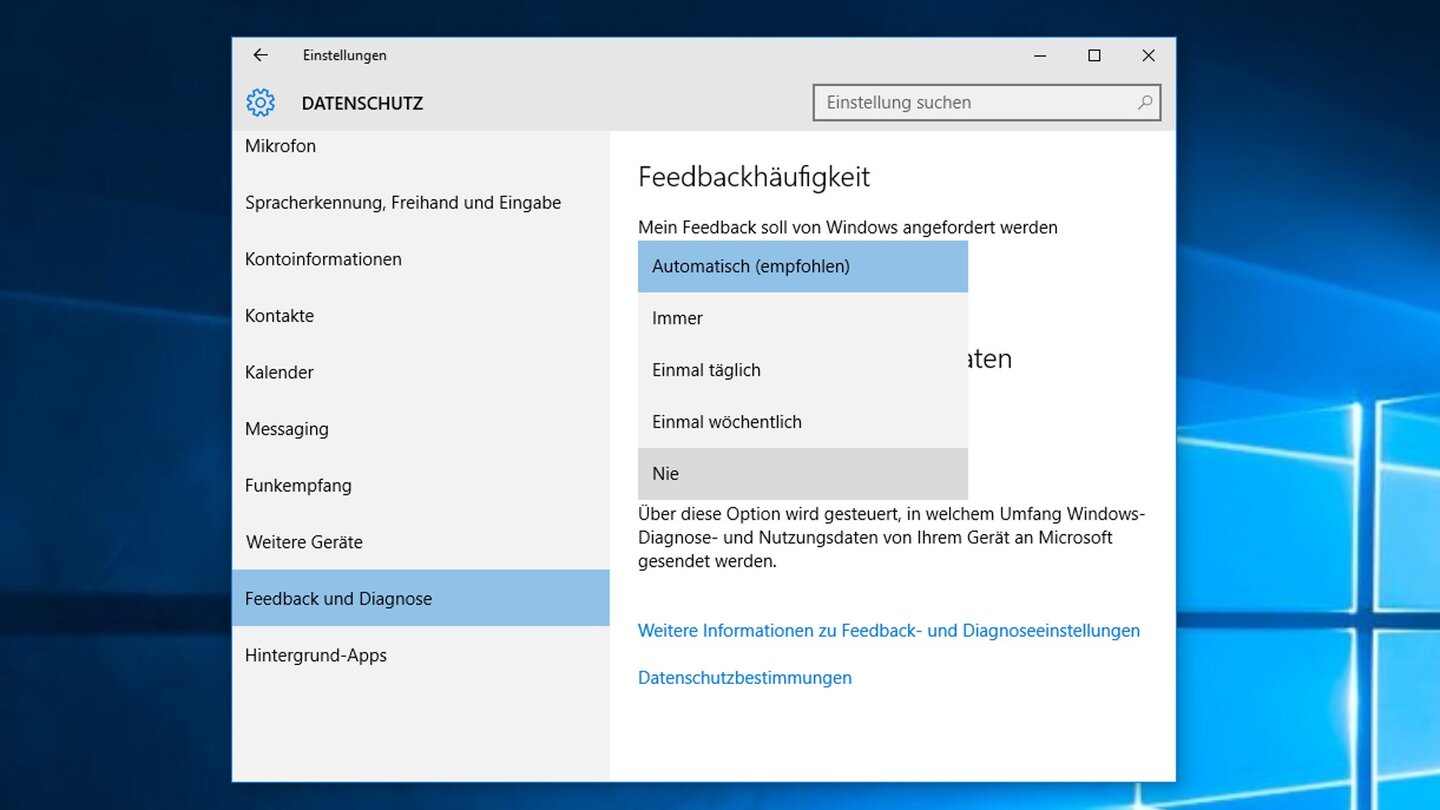This screenshot has width=1440, height=810.
Task: Select Funkempfang in sidebar
Action: point(421,485)
